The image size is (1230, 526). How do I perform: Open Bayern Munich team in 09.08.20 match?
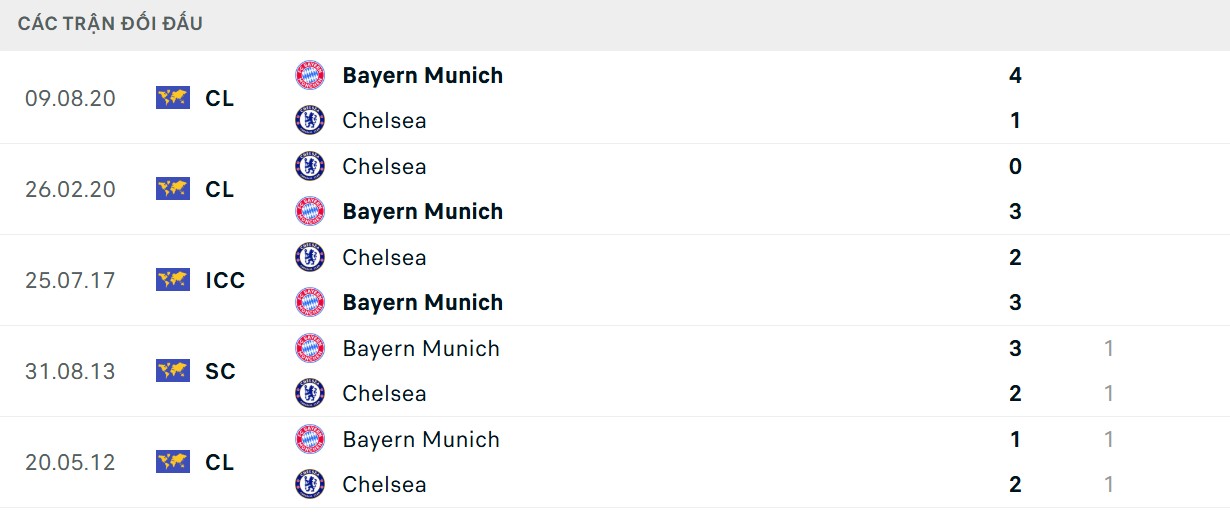tap(422, 75)
